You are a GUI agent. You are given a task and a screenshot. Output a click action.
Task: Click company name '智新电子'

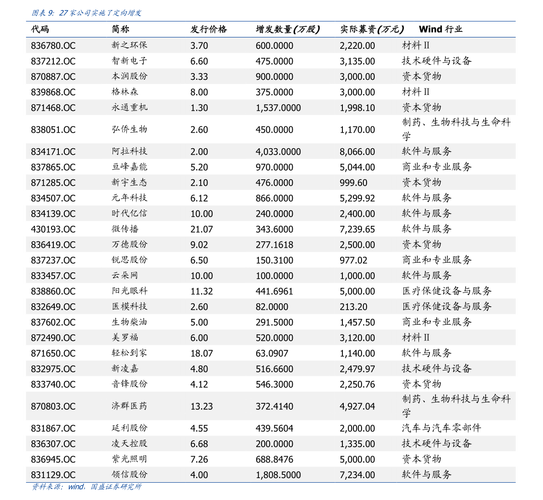(129, 61)
